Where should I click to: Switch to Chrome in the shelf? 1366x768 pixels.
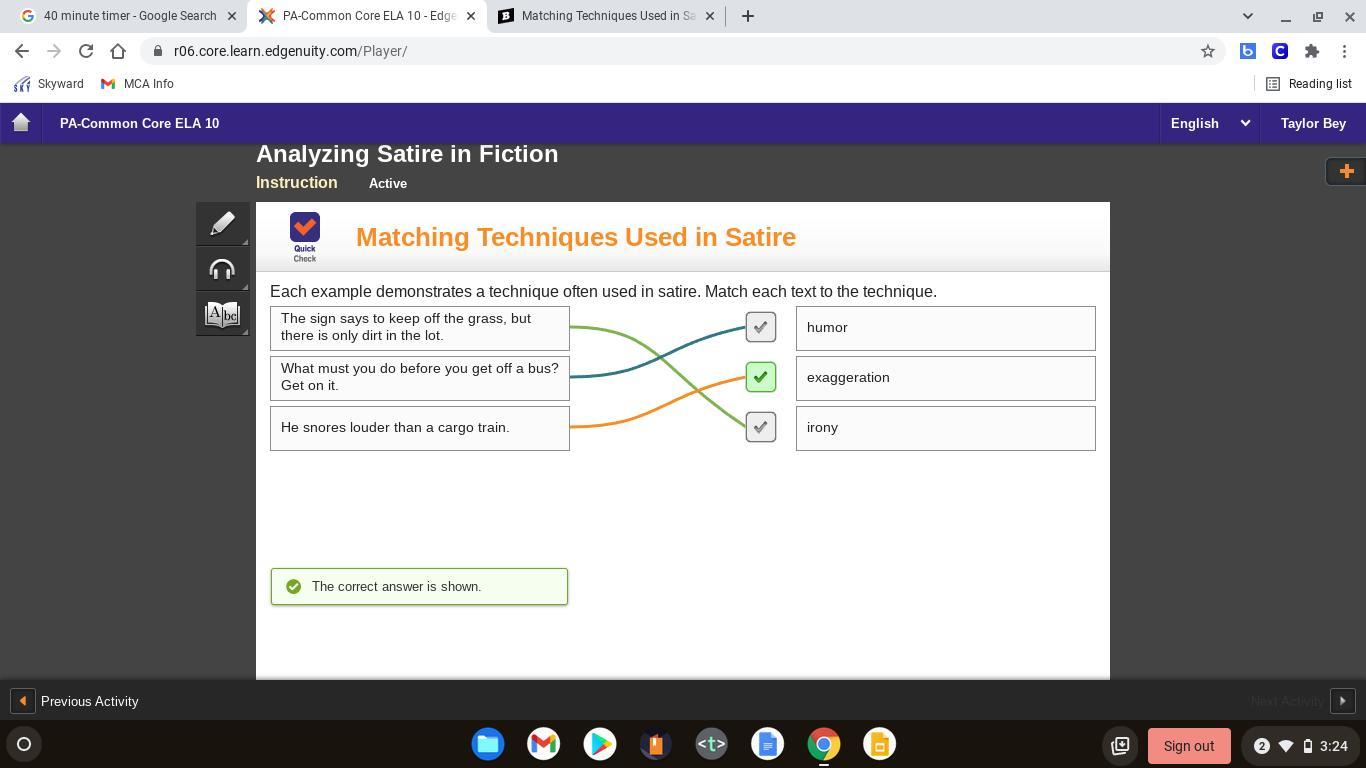pos(824,744)
